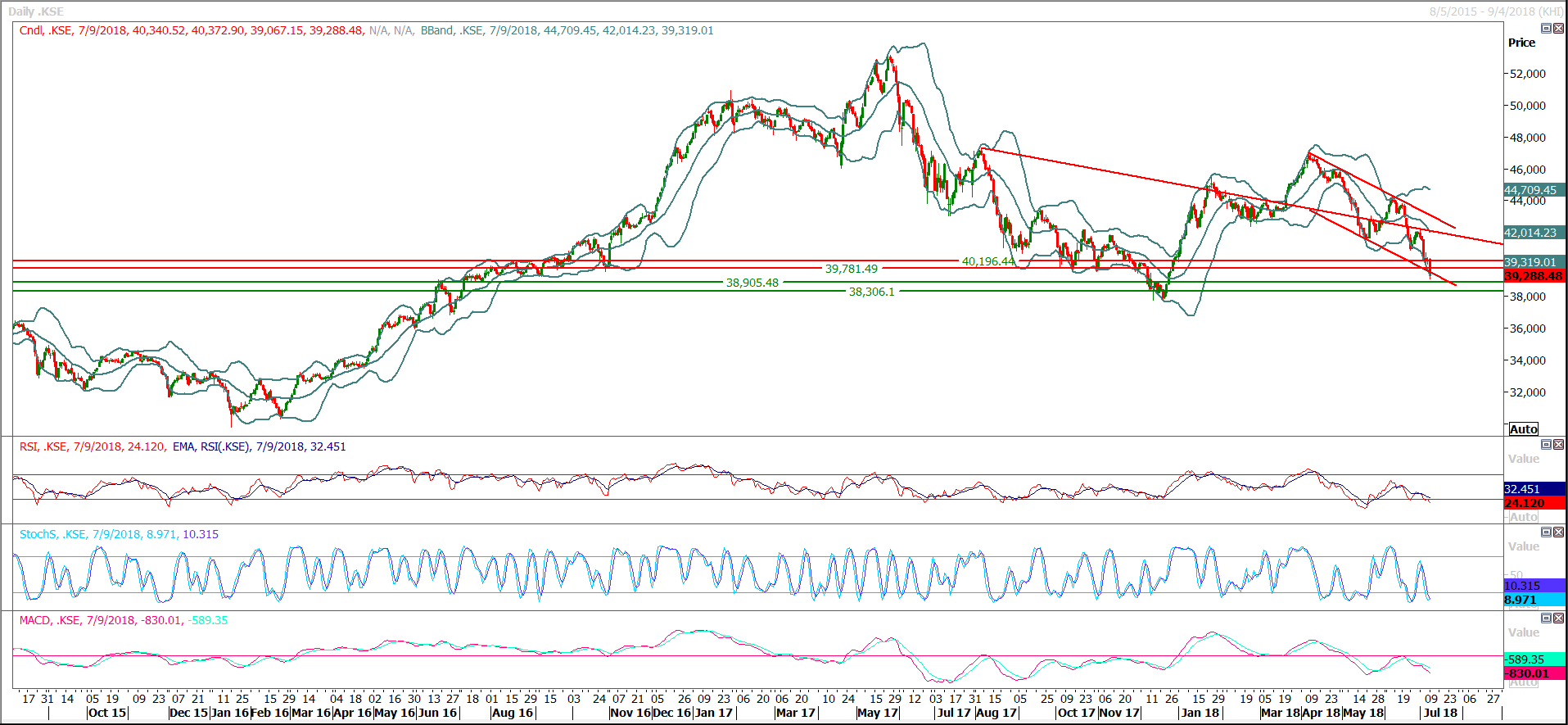Click the RSI .KSE legend label
This screenshot has height=725, width=1568.
pyautogui.click(x=92, y=446)
